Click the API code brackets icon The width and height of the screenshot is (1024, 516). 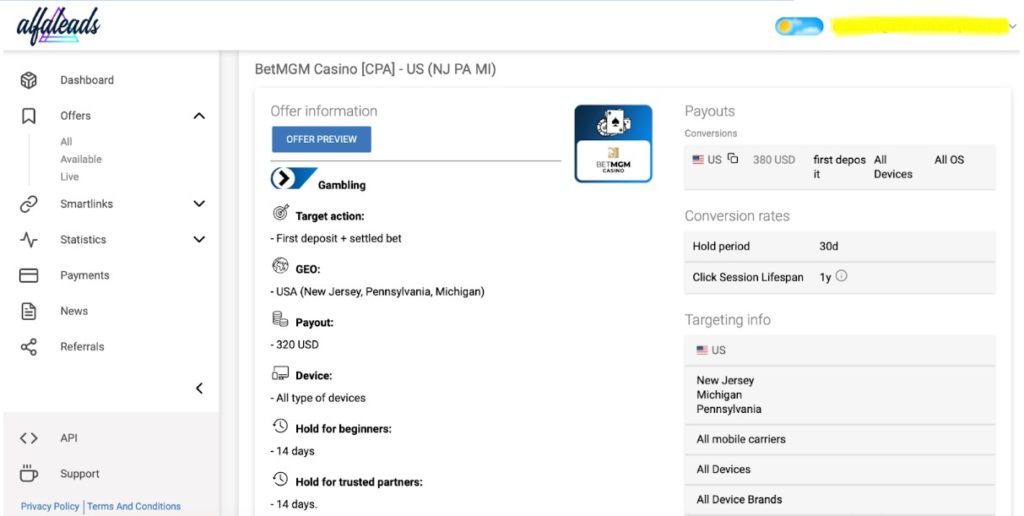tap(29, 438)
